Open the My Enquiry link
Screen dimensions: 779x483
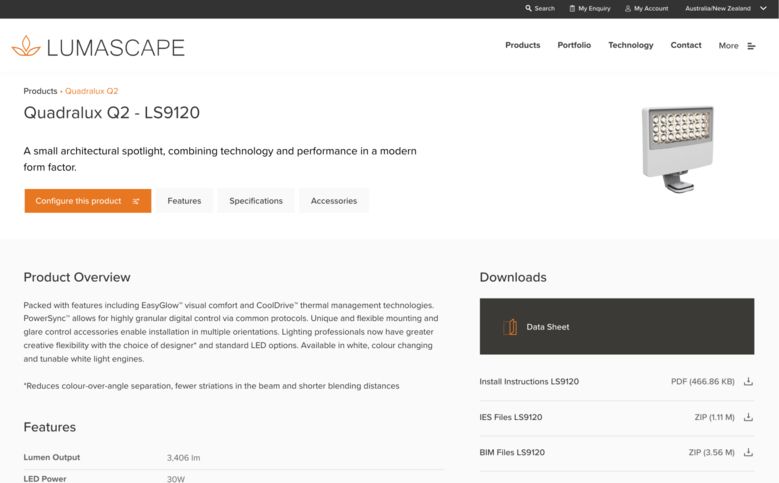coord(594,8)
